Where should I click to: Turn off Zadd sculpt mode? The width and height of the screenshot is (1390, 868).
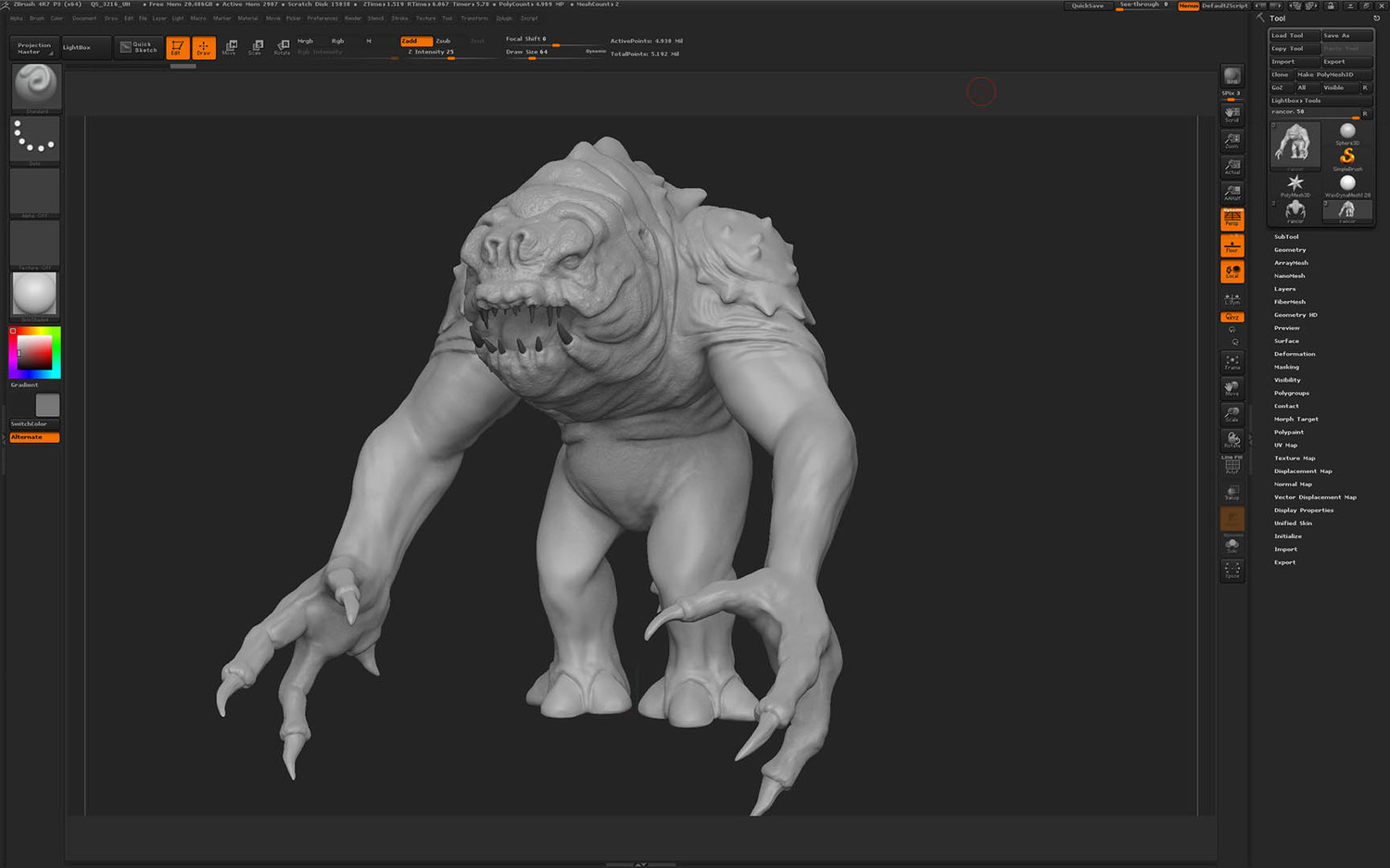pos(416,41)
